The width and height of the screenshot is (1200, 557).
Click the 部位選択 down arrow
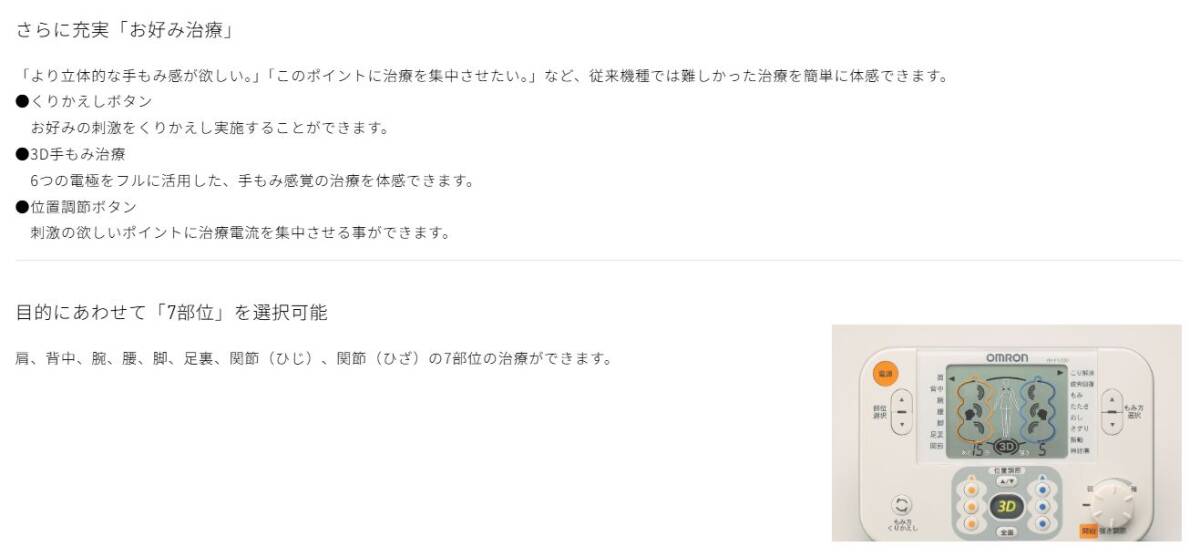902,424
